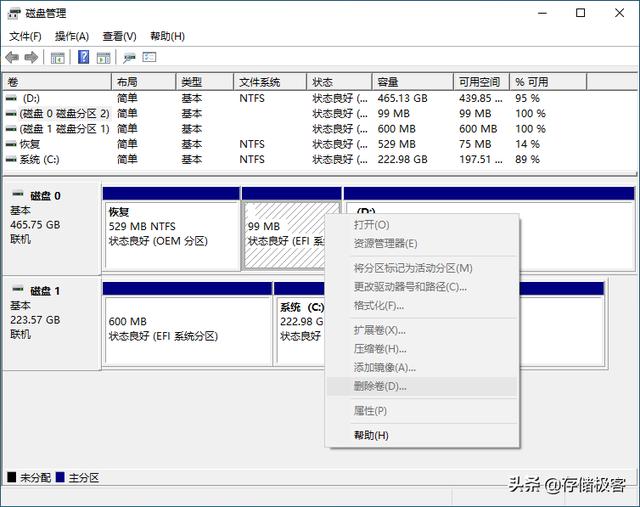Click the 465.75 GB size under 磁盘 0
Image resolution: width=640 pixels, height=507 pixels.
(x=35, y=225)
